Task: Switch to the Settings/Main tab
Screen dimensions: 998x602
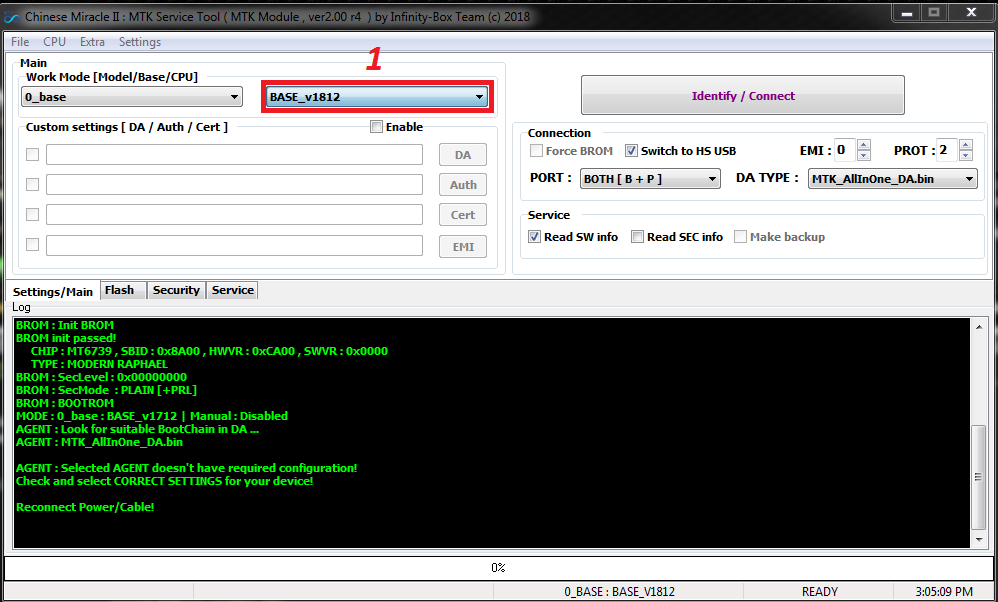Action: pos(53,291)
